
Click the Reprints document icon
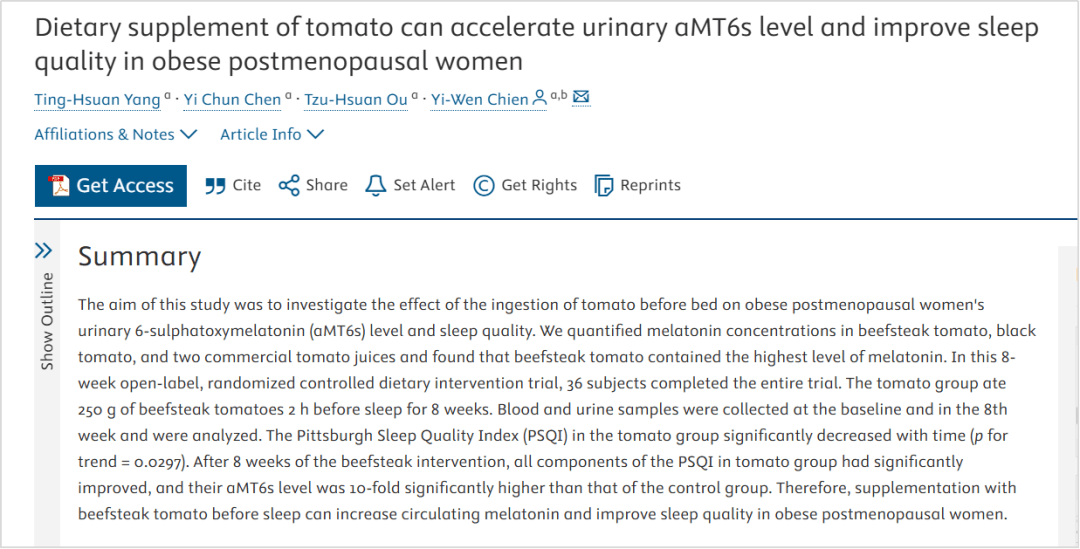[x=603, y=185]
